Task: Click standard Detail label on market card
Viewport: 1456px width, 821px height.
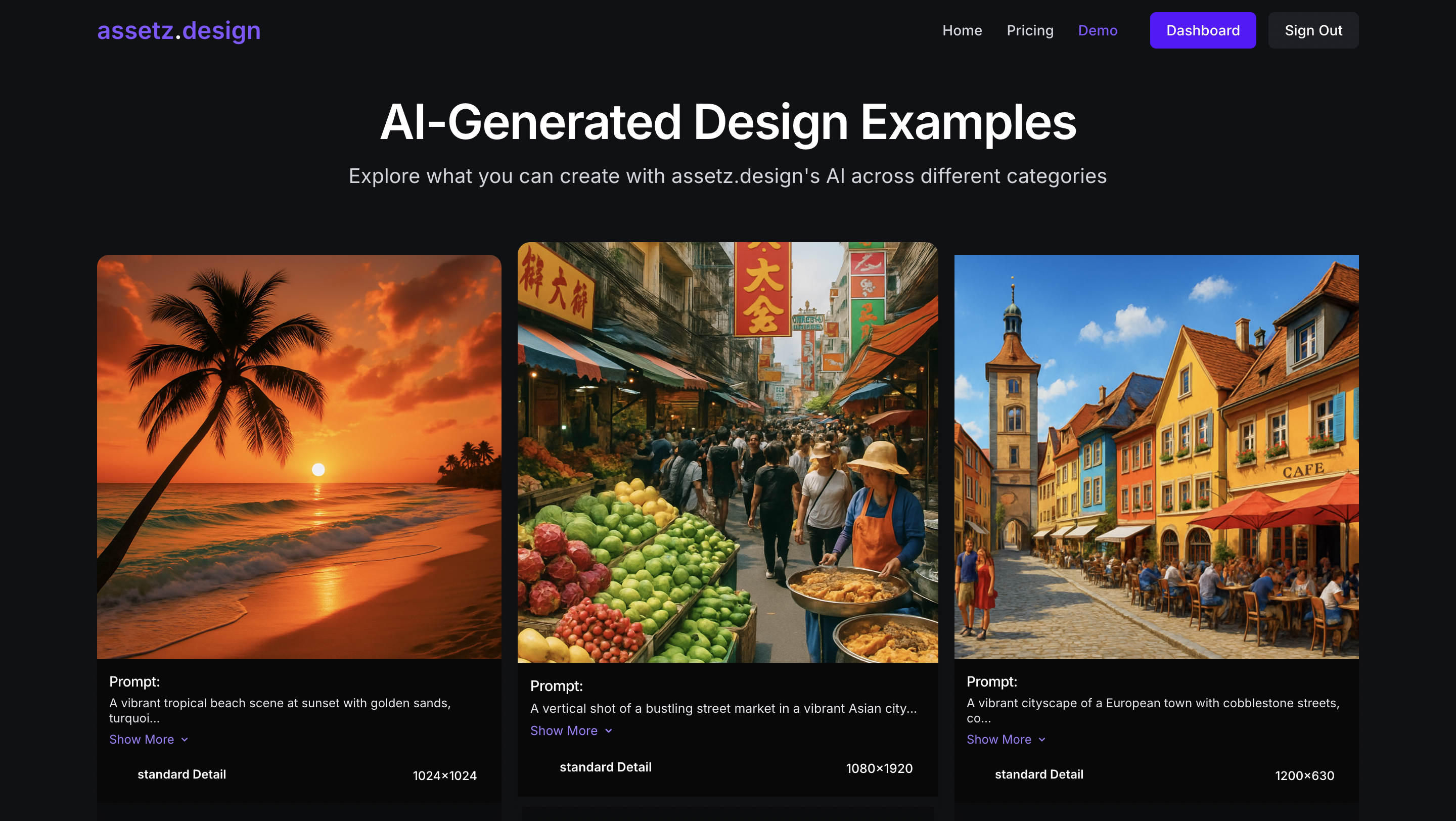Action: [605, 767]
